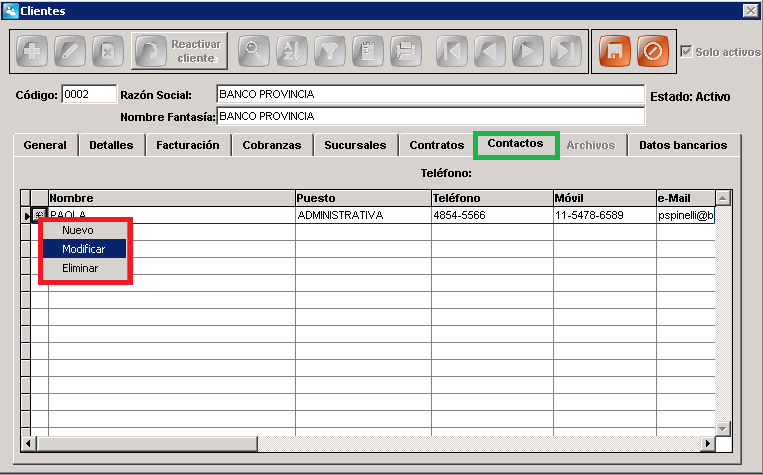Click Reactivar cliente button
This screenshot has width=763, height=475.
coord(179,51)
